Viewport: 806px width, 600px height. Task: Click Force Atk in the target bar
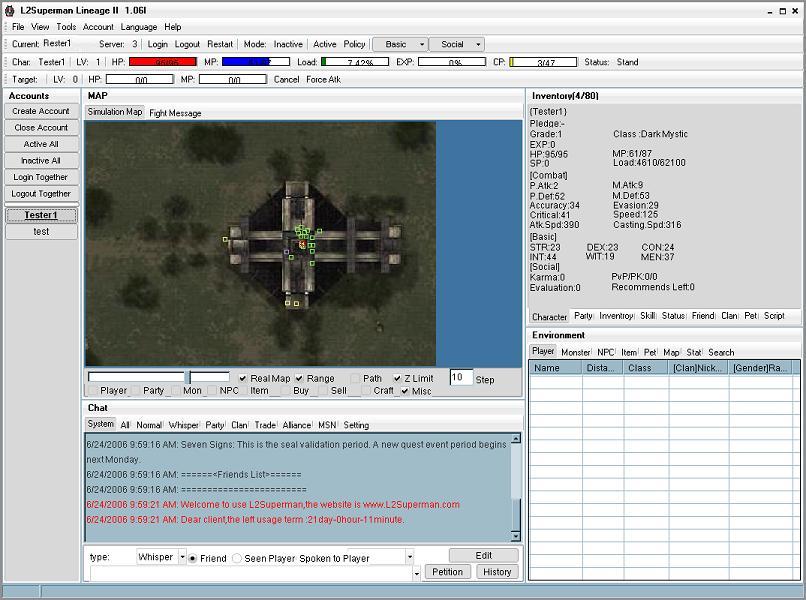point(323,79)
